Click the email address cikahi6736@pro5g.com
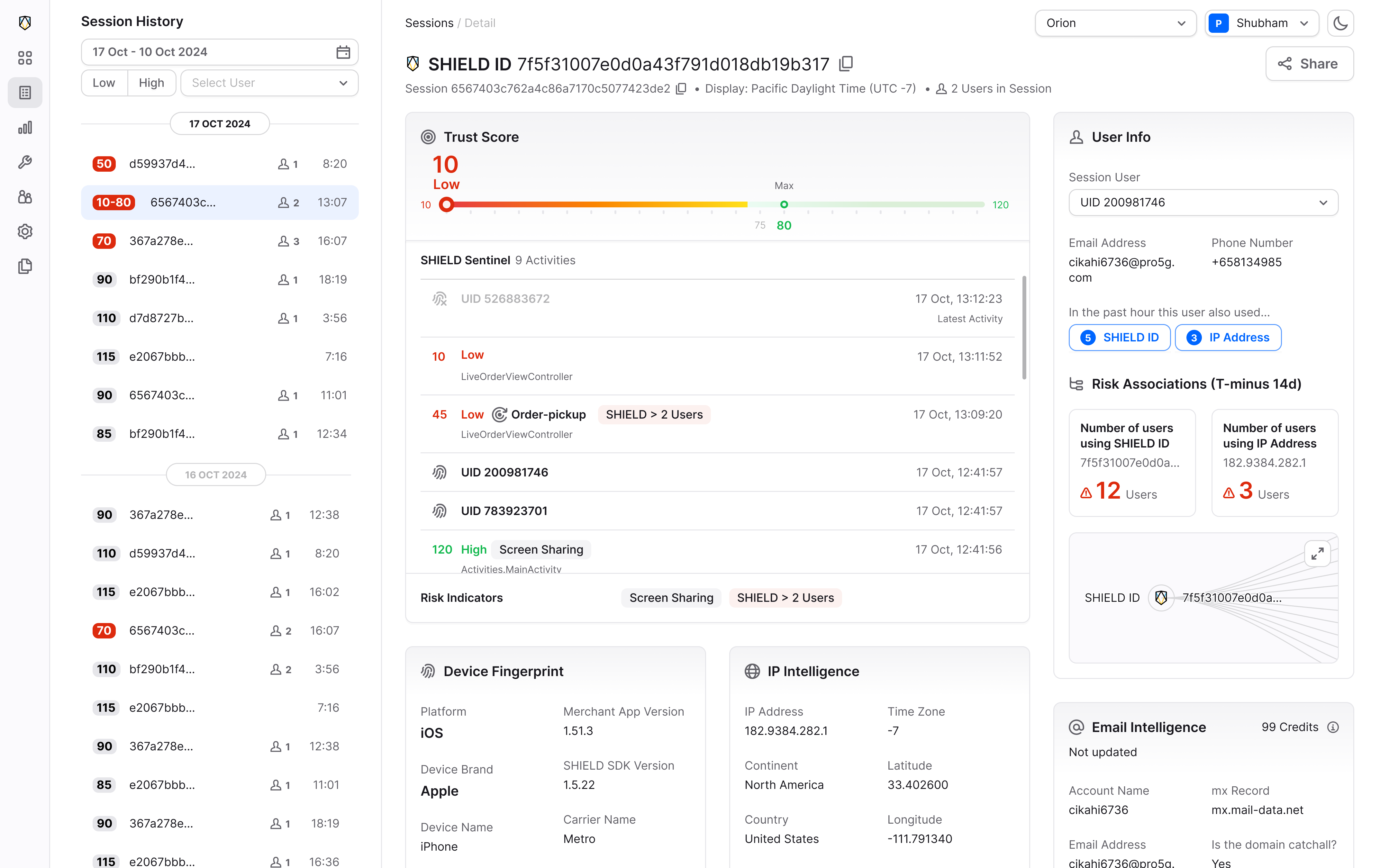1389x868 pixels. 1121,270
